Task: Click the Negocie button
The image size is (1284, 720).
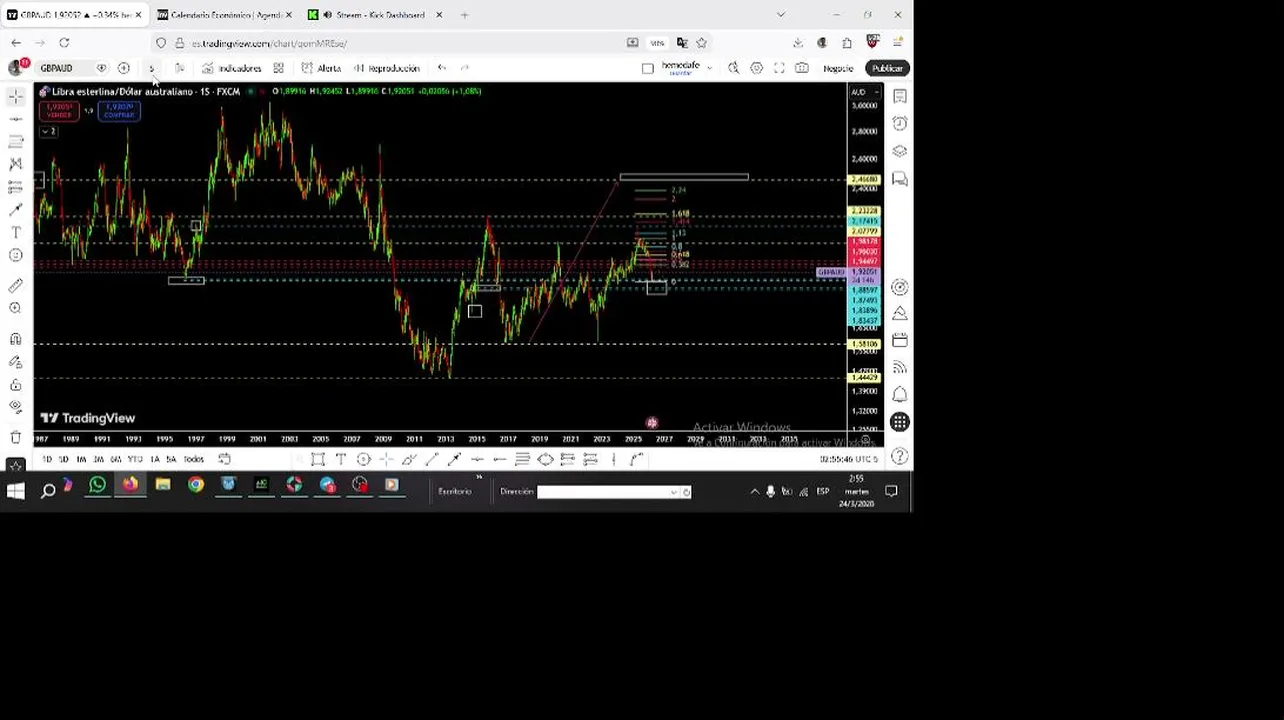Action: point(838,68)
